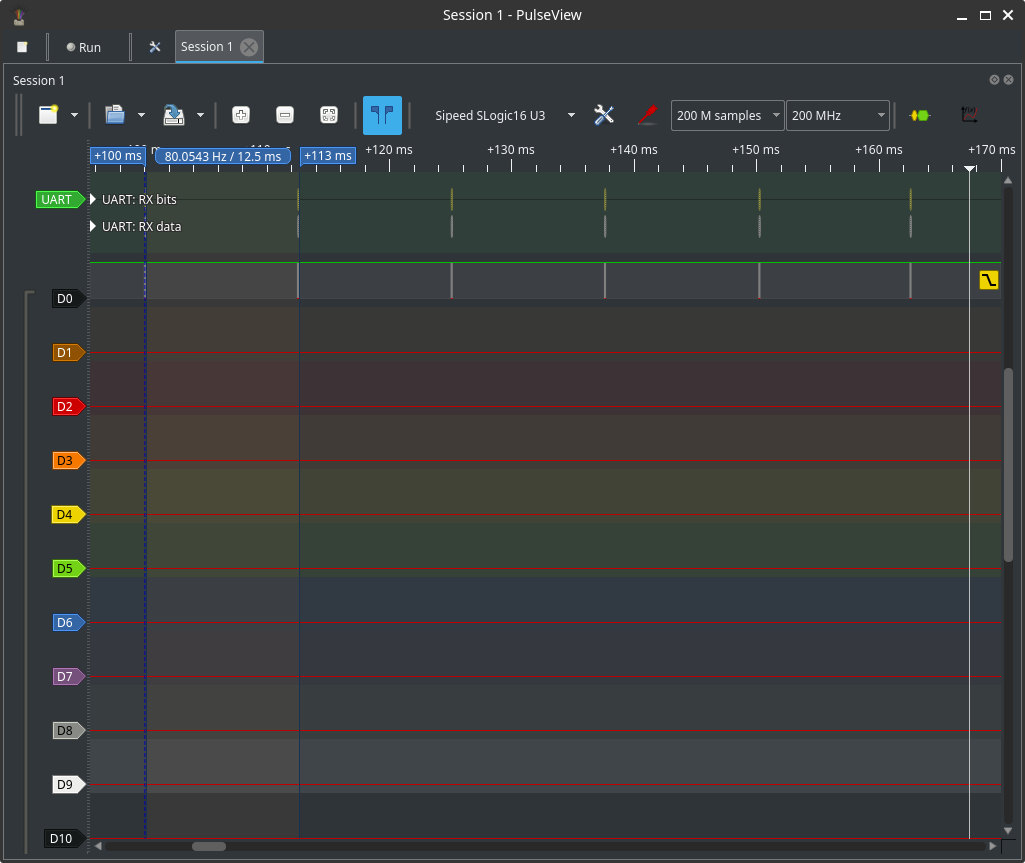Click the Save capture icon

(174, 115)
